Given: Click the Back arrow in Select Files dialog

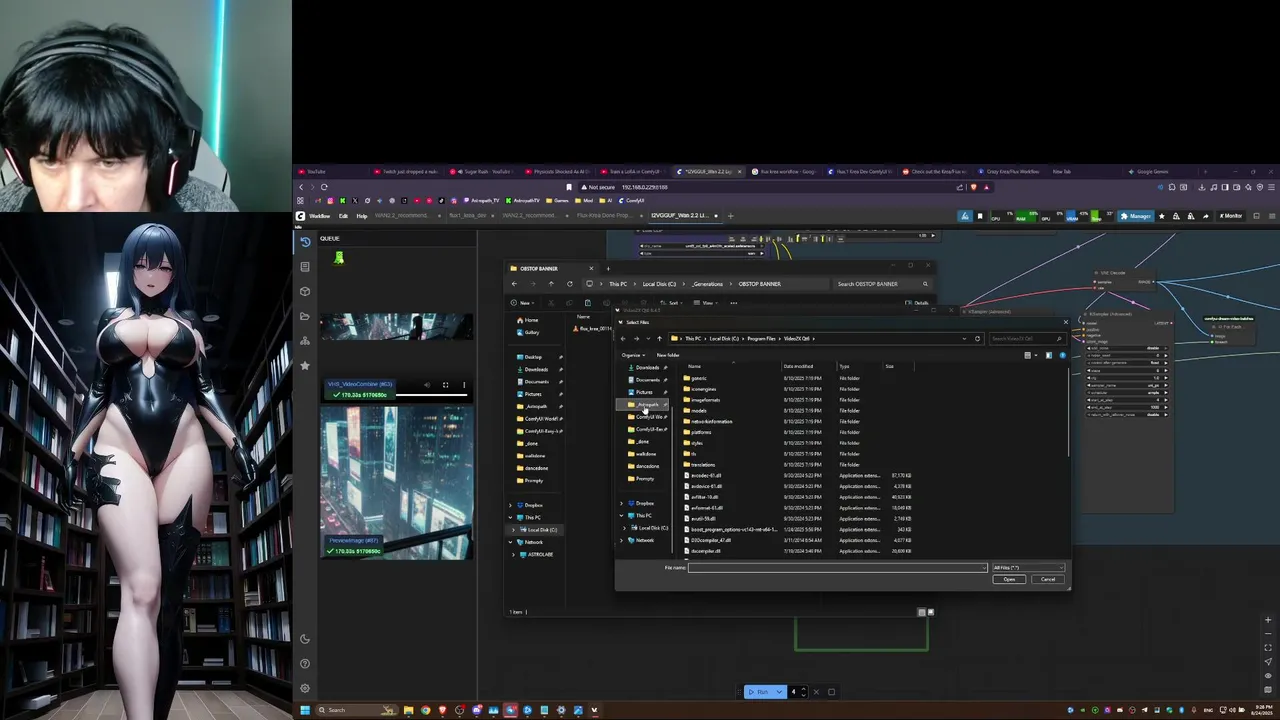Looking at the screenshot, I should [624, 339].
